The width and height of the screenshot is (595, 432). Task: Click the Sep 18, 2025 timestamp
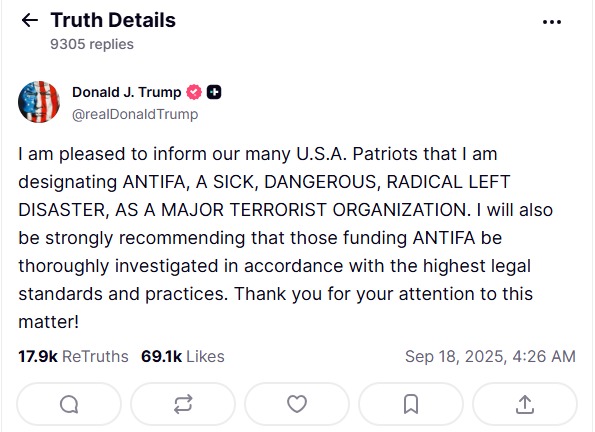[x=490, y=356]
